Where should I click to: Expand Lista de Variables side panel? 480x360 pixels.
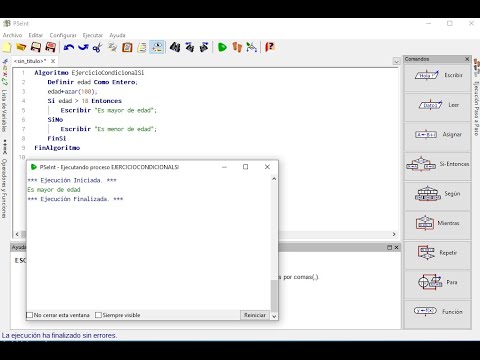click(4, 111)
